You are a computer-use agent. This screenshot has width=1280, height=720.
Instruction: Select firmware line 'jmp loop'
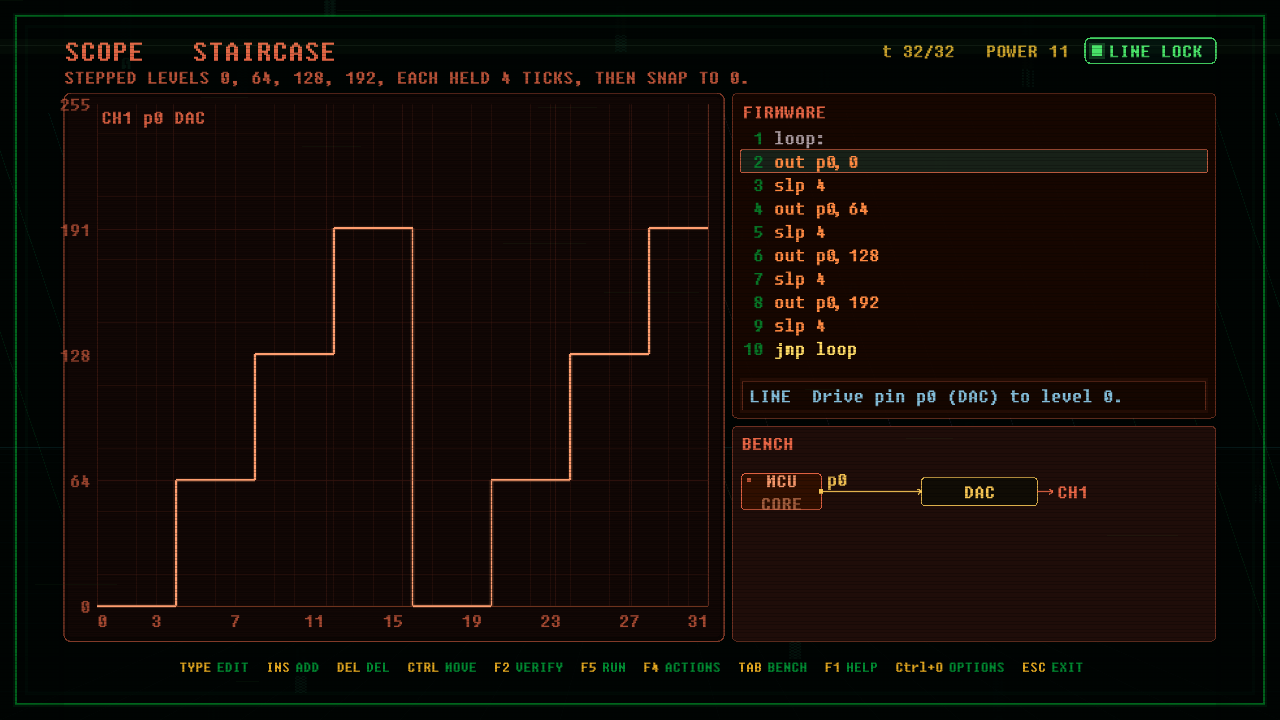click(x=974, y=349)
